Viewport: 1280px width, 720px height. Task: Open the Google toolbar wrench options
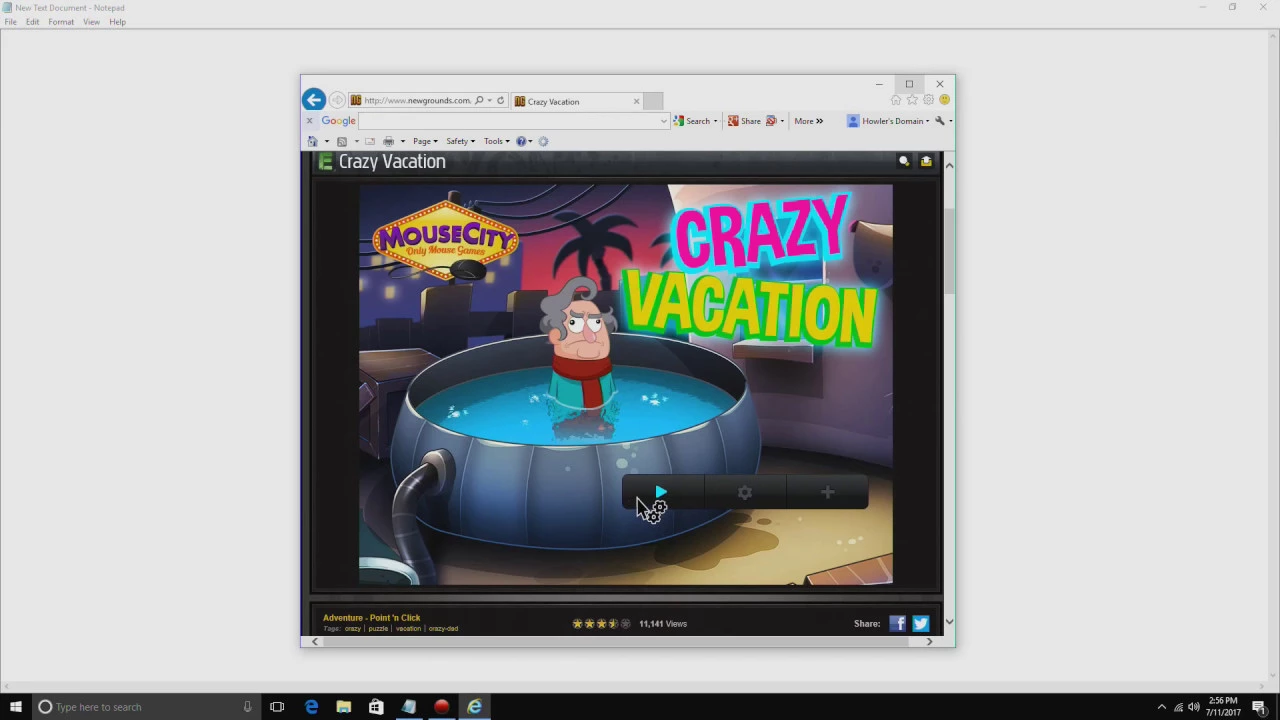pyautogui.click(x=939, y=121)
